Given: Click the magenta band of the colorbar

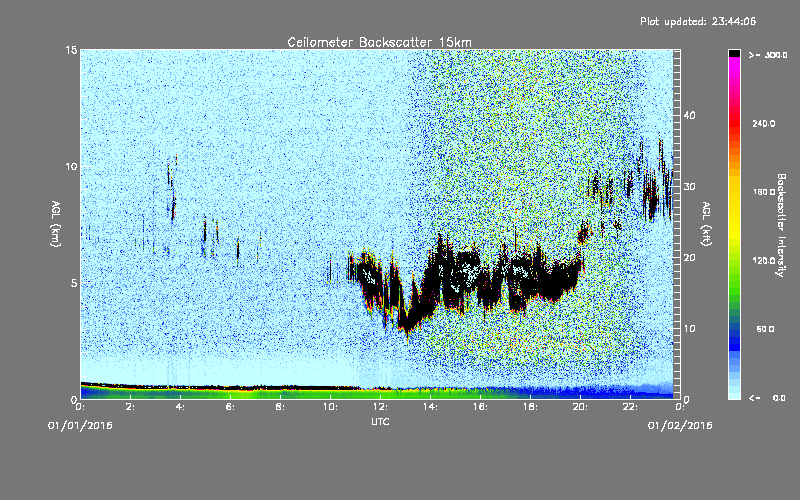Looking at the screenshot, I should pos(734,66).
